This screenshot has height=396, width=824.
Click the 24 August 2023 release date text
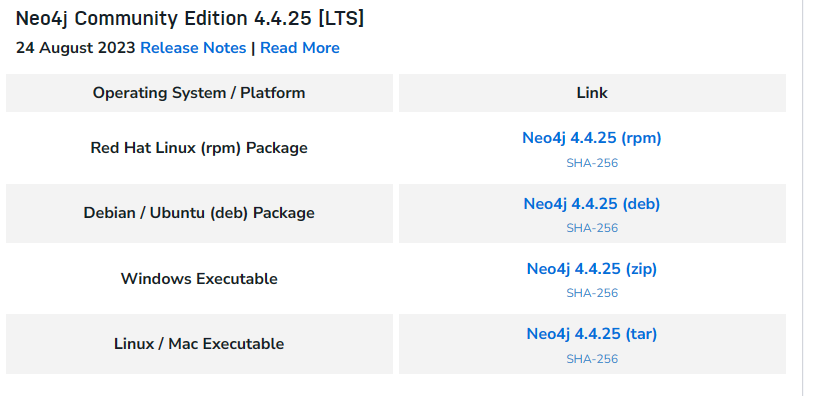76,48
